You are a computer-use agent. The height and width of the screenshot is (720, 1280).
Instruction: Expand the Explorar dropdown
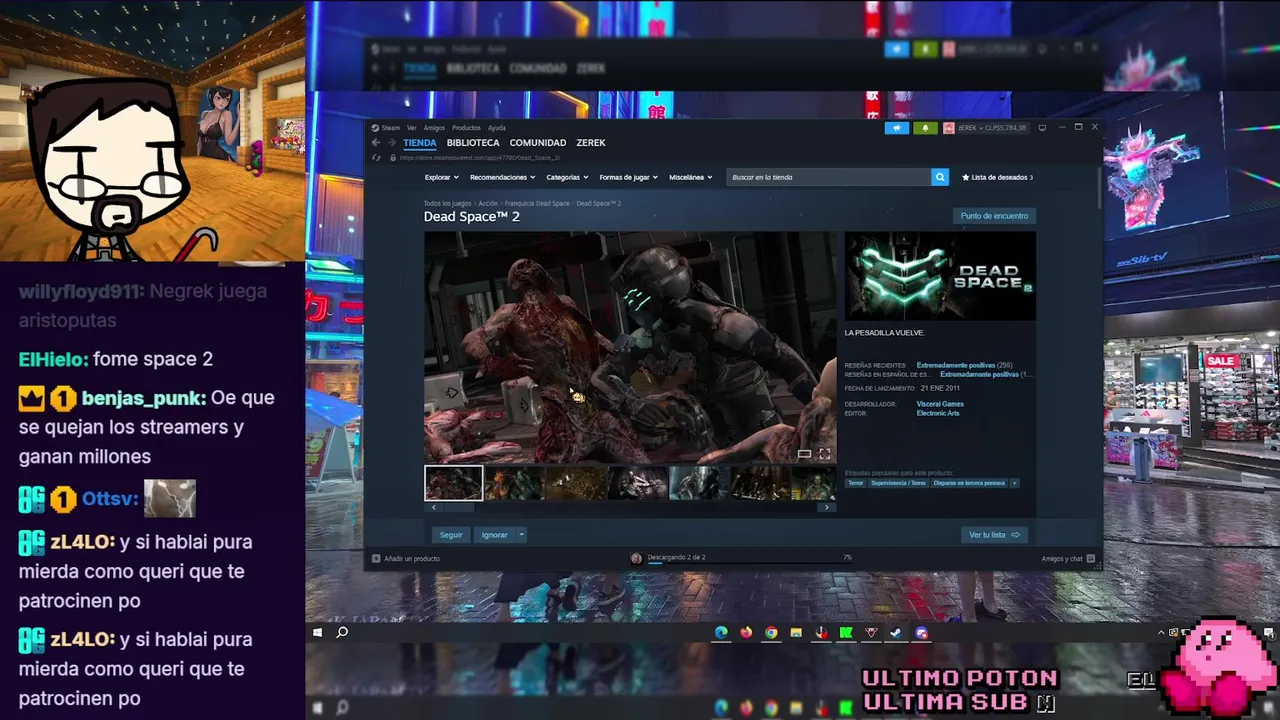coord(442,177)
